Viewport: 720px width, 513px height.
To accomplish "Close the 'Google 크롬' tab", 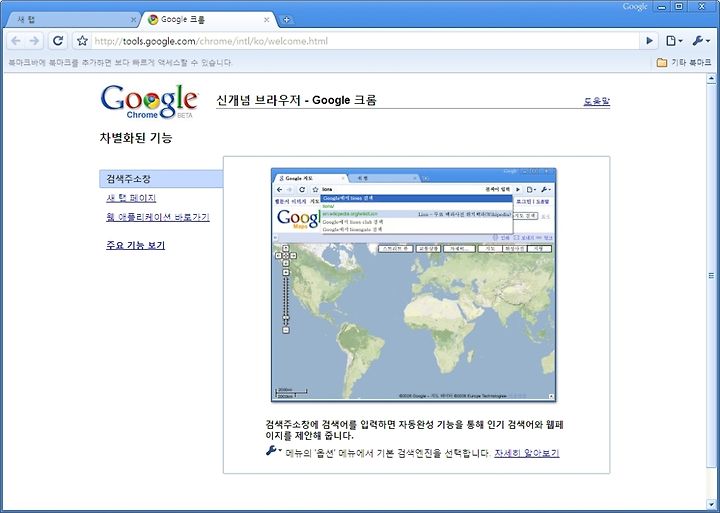I will [266, 20].
